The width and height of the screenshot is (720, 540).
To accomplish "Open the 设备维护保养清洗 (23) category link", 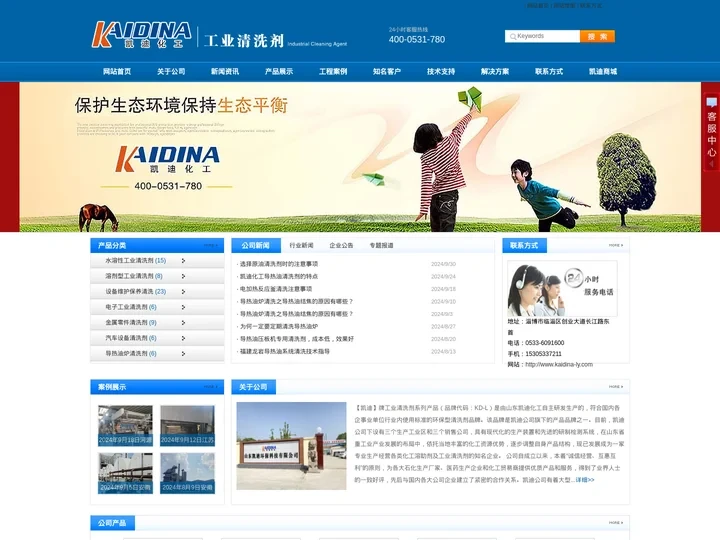I will click(x=135, y=292).
